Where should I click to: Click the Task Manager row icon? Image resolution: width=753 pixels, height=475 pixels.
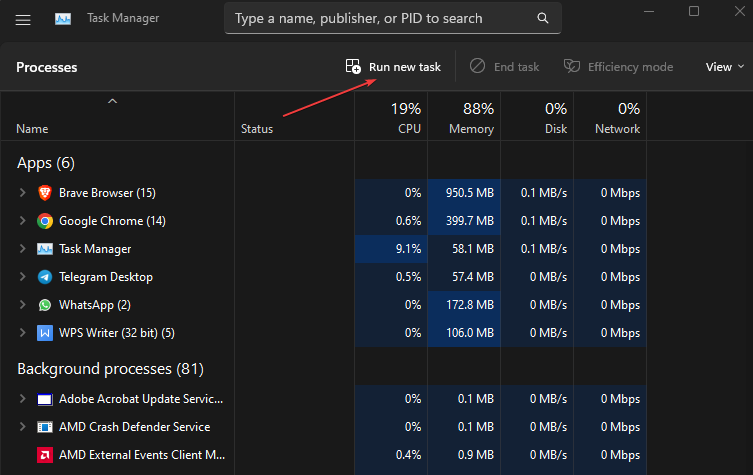[45, 249]
